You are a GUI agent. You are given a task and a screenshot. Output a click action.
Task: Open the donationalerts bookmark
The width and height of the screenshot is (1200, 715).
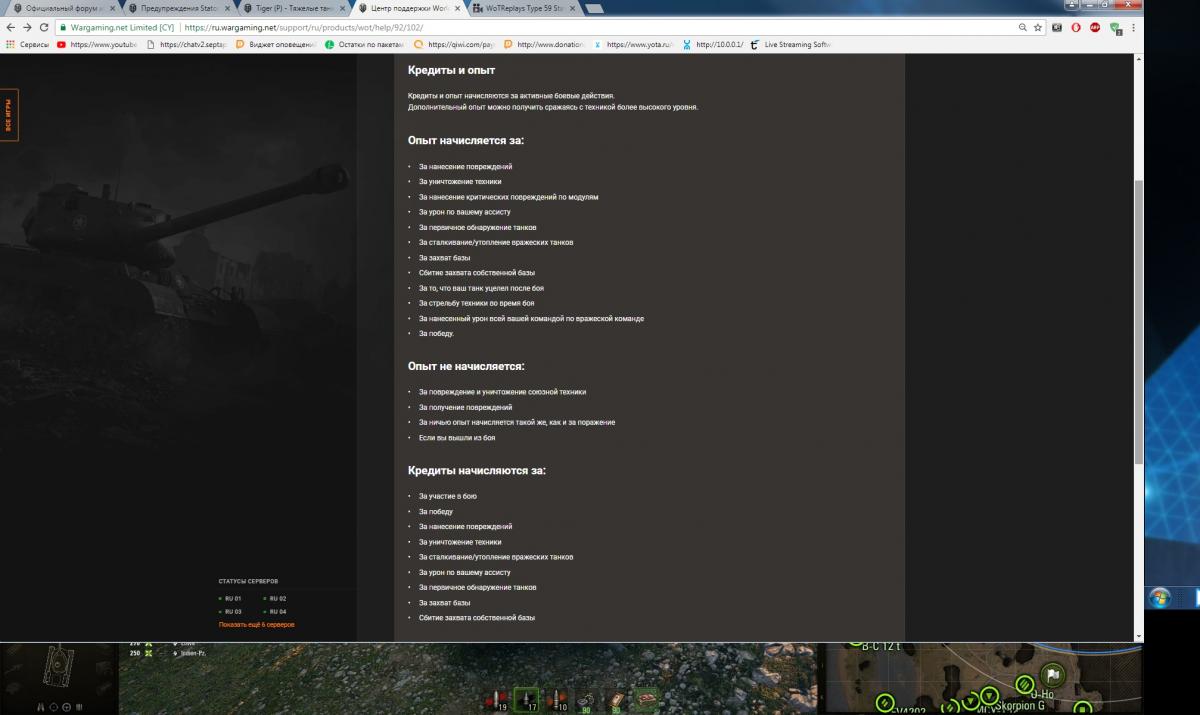point(544,45)
